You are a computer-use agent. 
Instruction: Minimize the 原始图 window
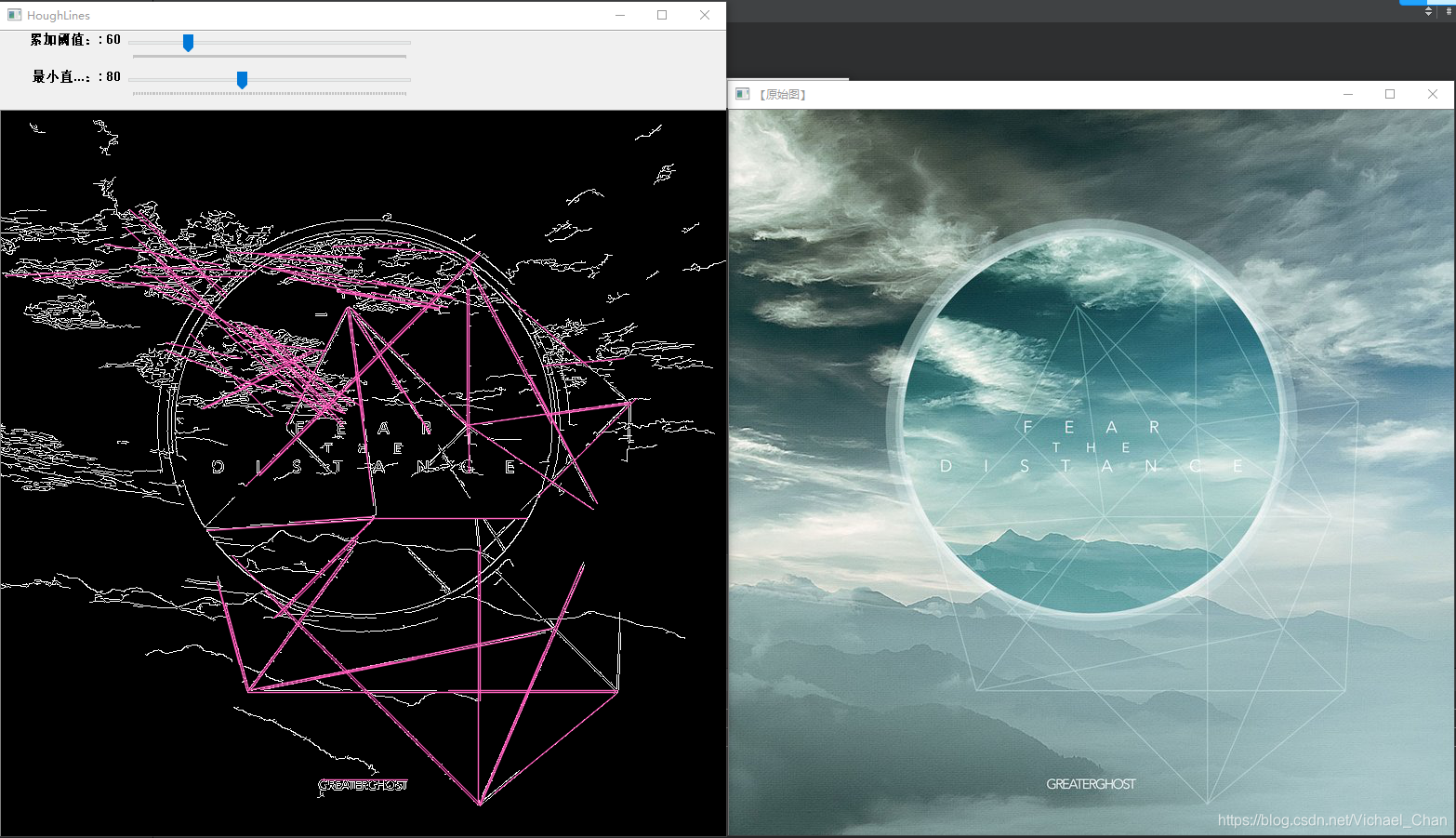(1348, 94)
